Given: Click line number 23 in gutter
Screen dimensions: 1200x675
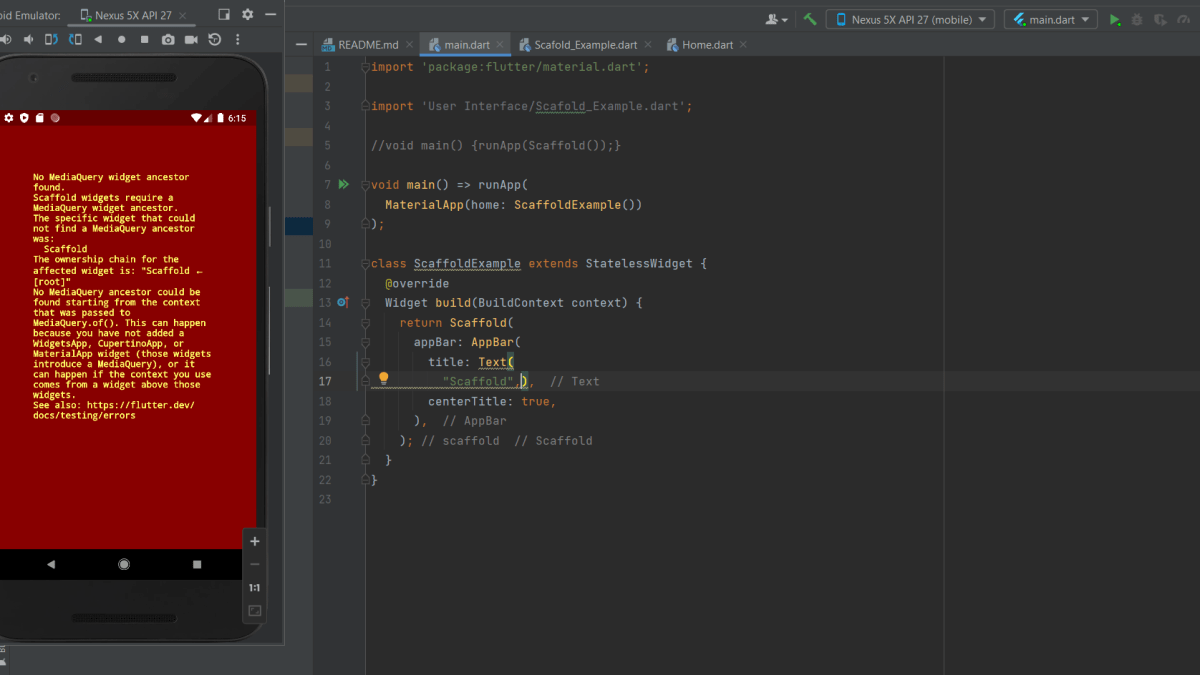Looking at the screenshot, I should coord(325,499).
